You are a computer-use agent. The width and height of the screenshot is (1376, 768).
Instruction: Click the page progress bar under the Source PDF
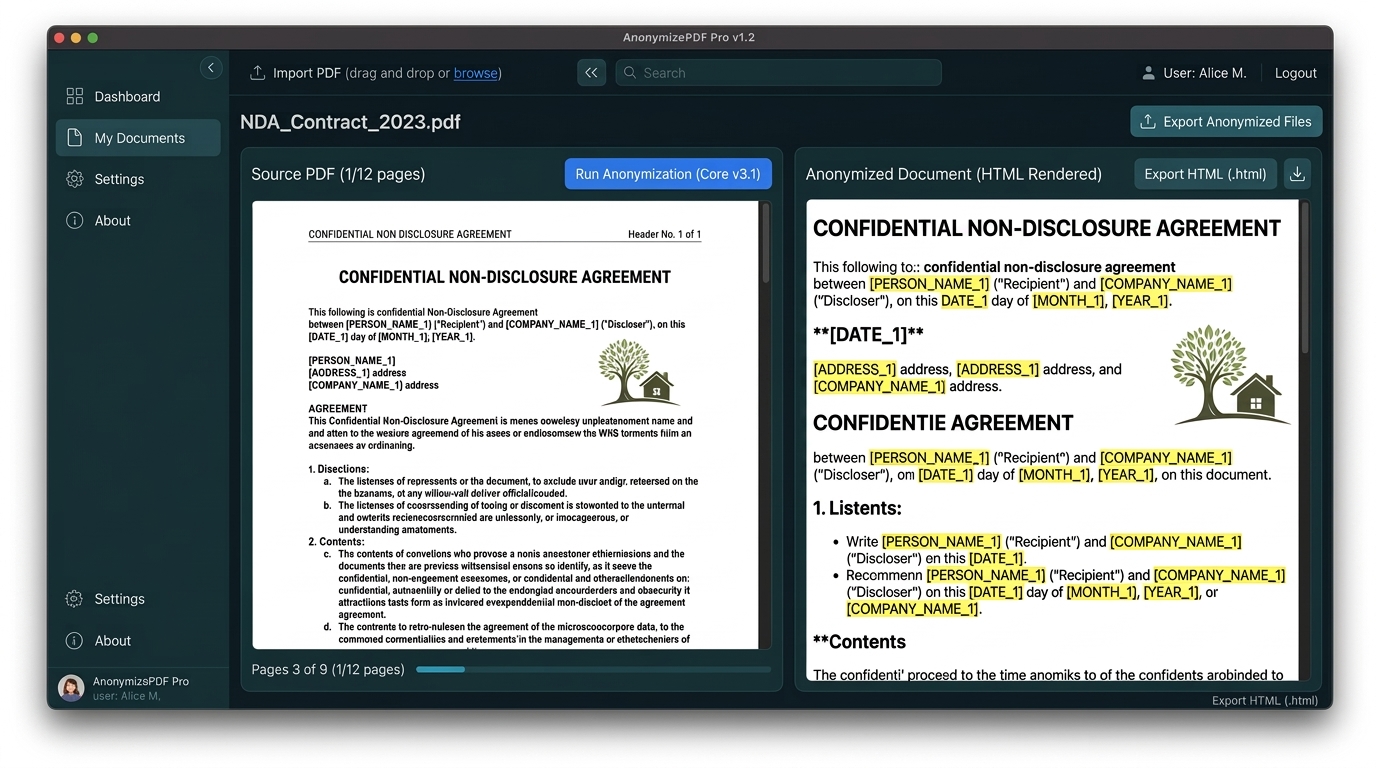[x=593, y=670]
